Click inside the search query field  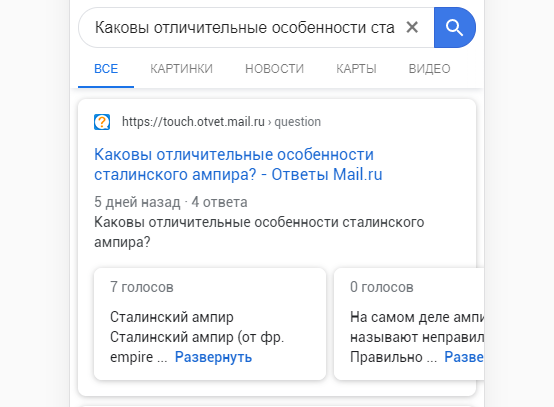pos(244,27)
